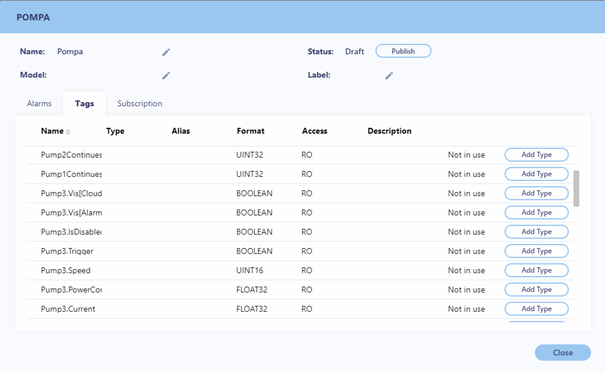This screenshot has height=373, width=605.
Task: Add Type for Pump3.Trigger row
Action: (x=536, y=251)
